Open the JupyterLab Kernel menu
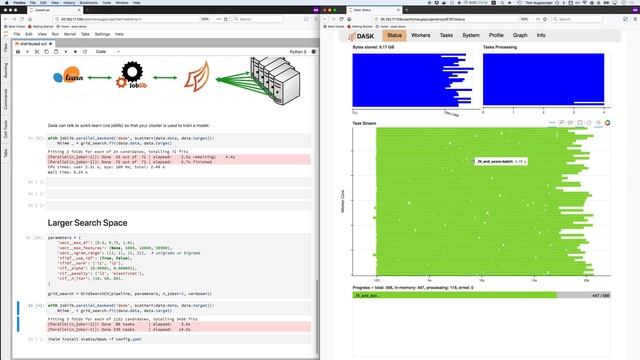 pos(70,34)
